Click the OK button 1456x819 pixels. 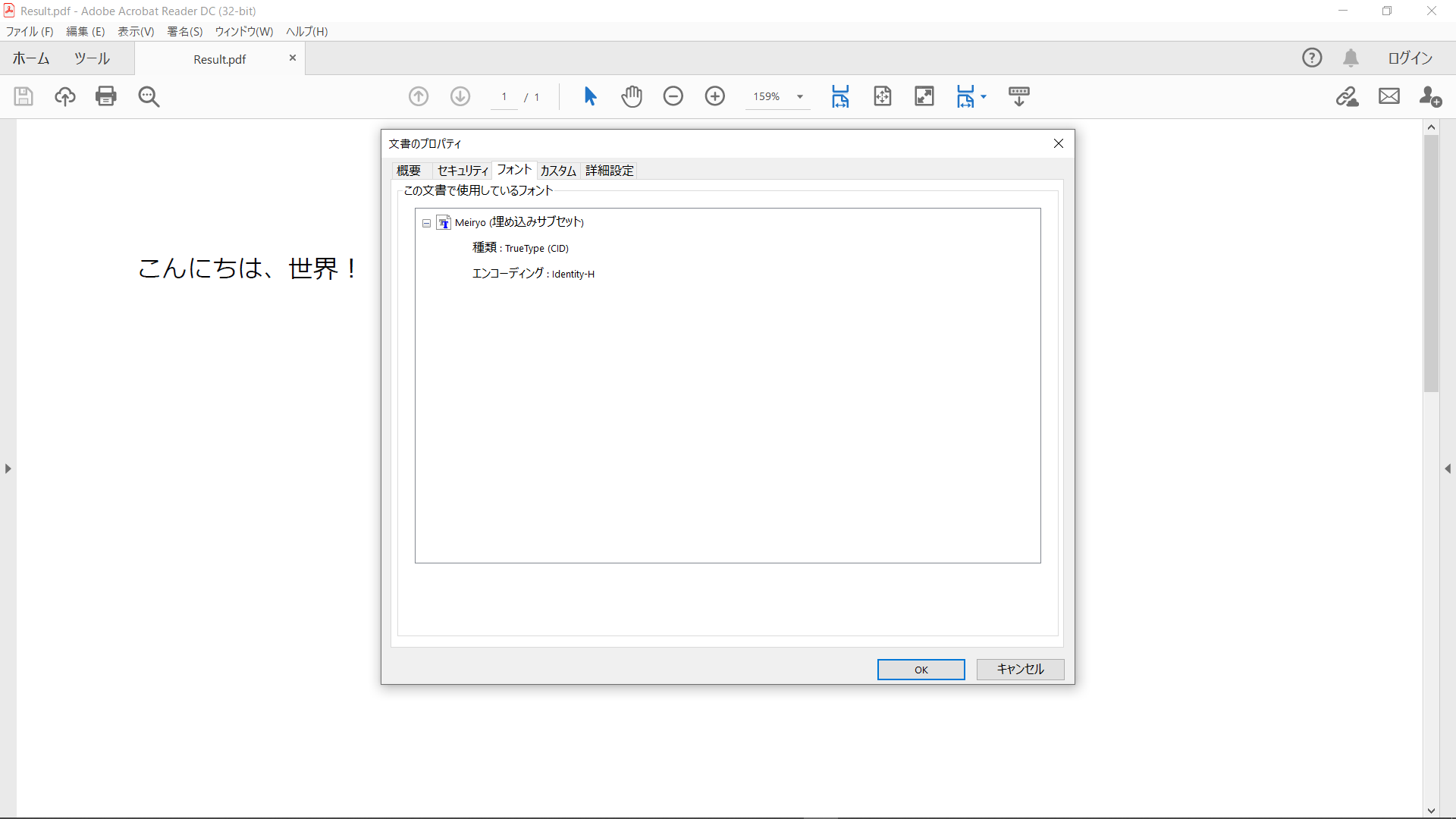921,670
